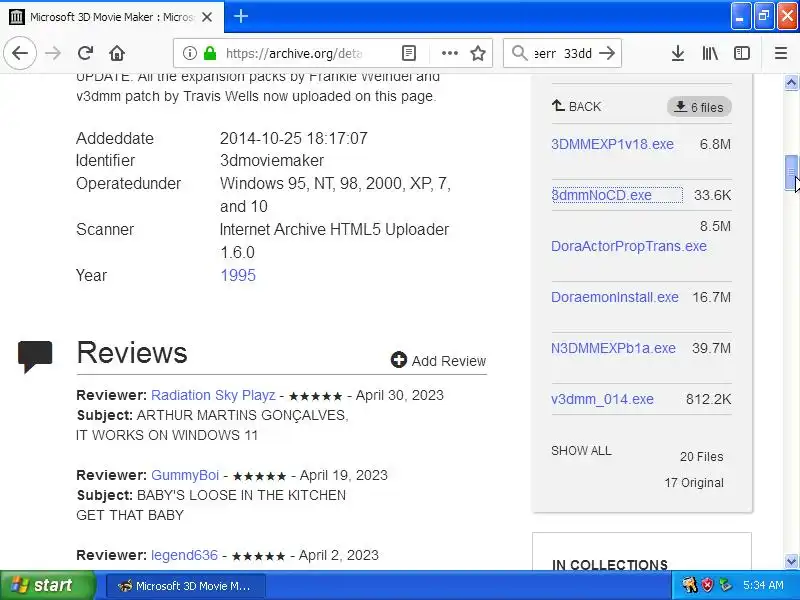Click SHOW ALL files link
This screenshot has height=600, width=800.
tap(581, 451)
